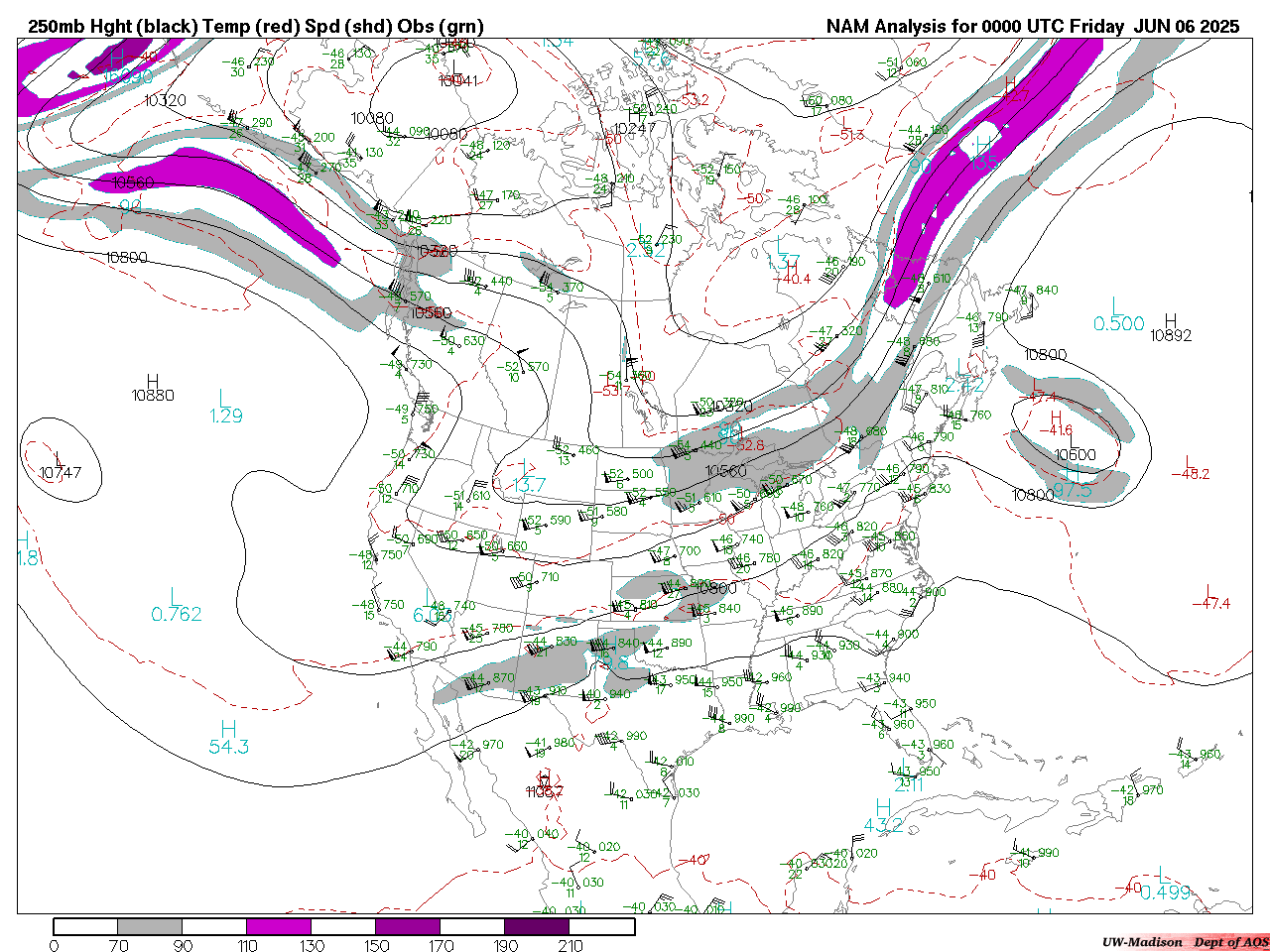Click the cyan "97.5" speed label
This screenshot has height=952, width=1270.
tap(1073, 491)
